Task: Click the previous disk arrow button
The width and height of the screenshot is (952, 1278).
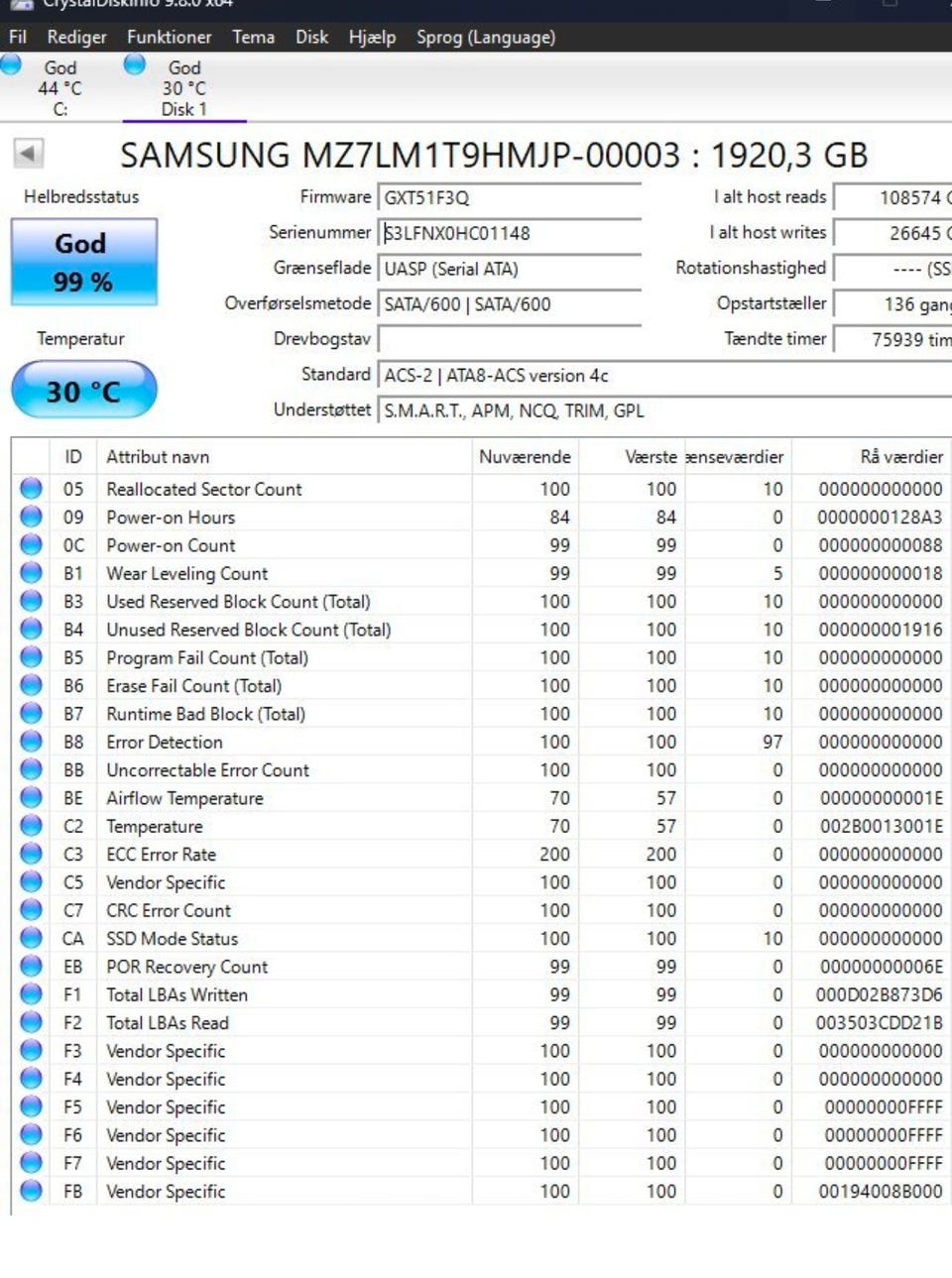Action: click(28, 154)
